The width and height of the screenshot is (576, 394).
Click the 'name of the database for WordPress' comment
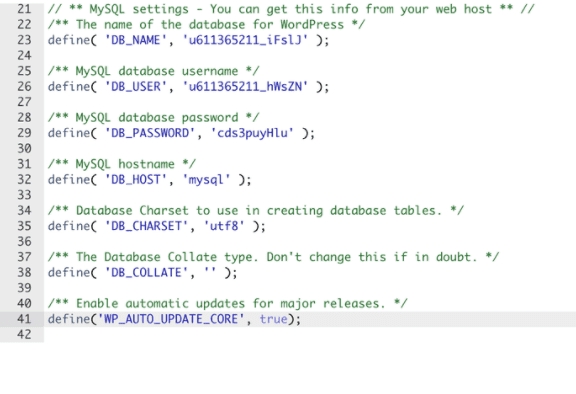(x=206, y=24)
